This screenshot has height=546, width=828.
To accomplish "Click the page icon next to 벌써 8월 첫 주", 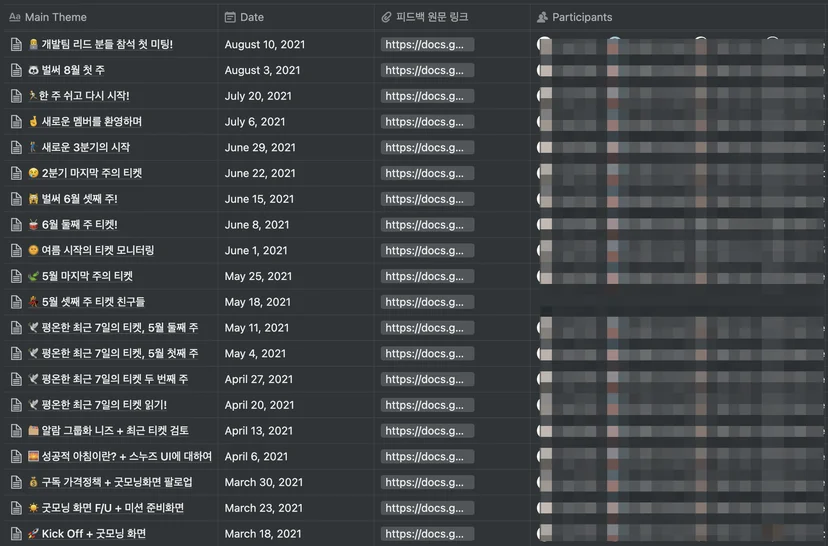I will tap(16, 70).
